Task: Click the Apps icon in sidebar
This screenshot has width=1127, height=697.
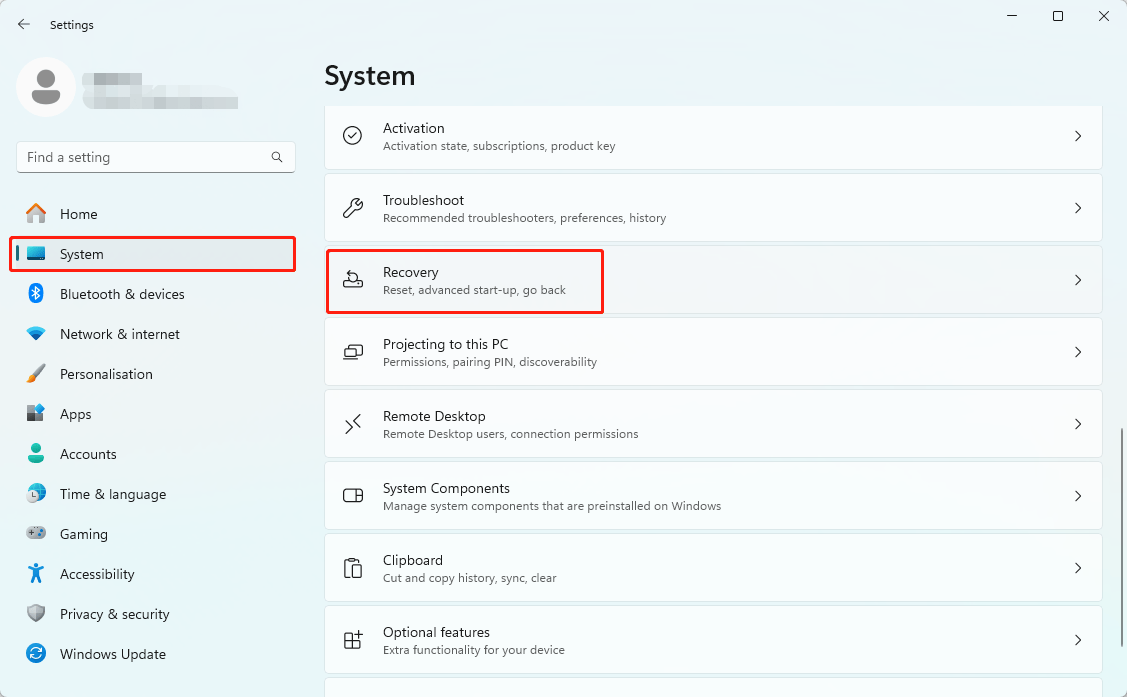Action: coord(36,413)
